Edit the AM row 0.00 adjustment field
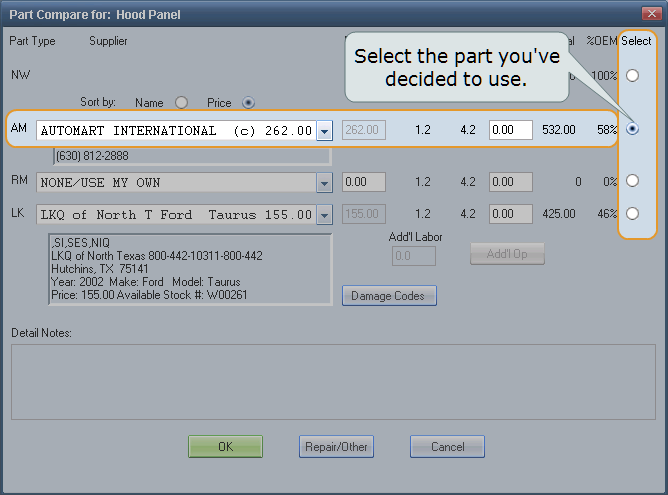The height and width of the screenshot is (495, 668). (510, 130)
